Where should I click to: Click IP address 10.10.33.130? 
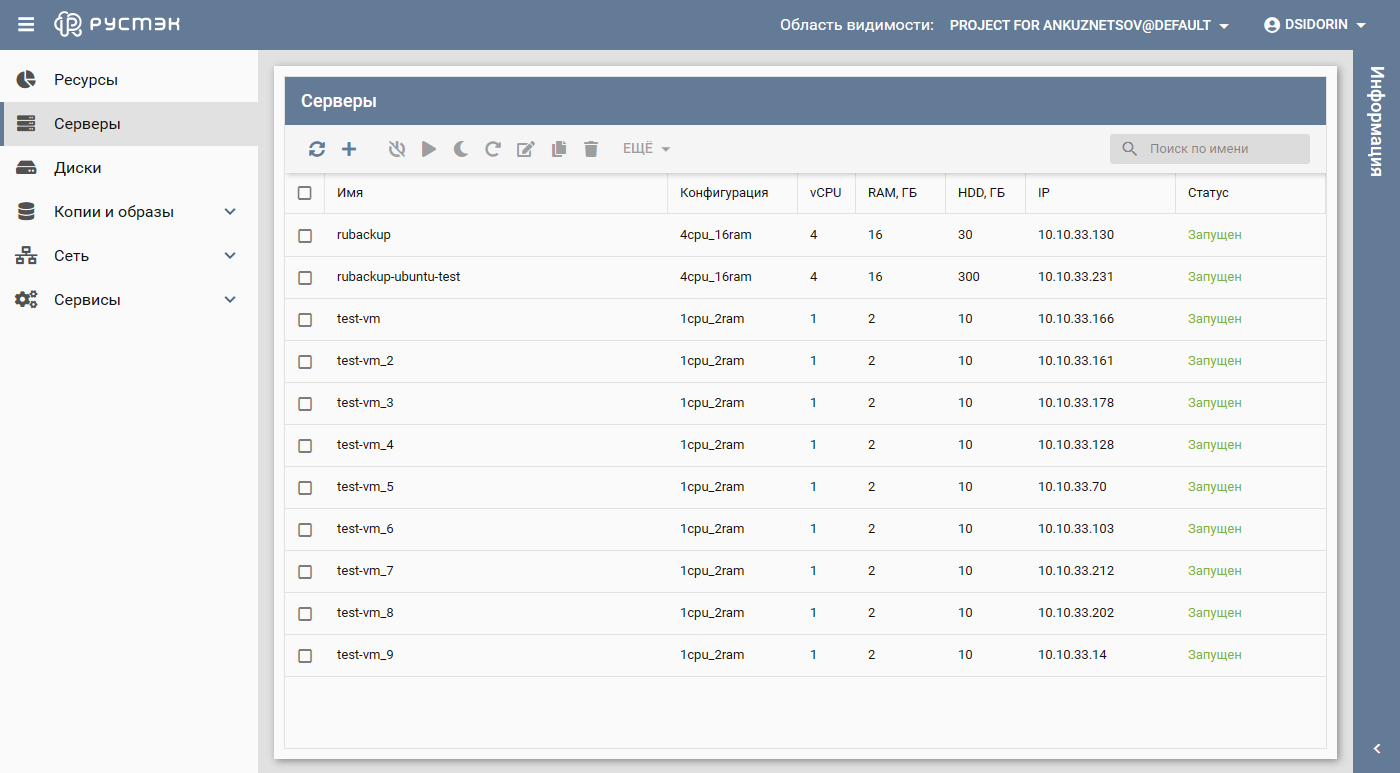click(x=1076, y=235)
